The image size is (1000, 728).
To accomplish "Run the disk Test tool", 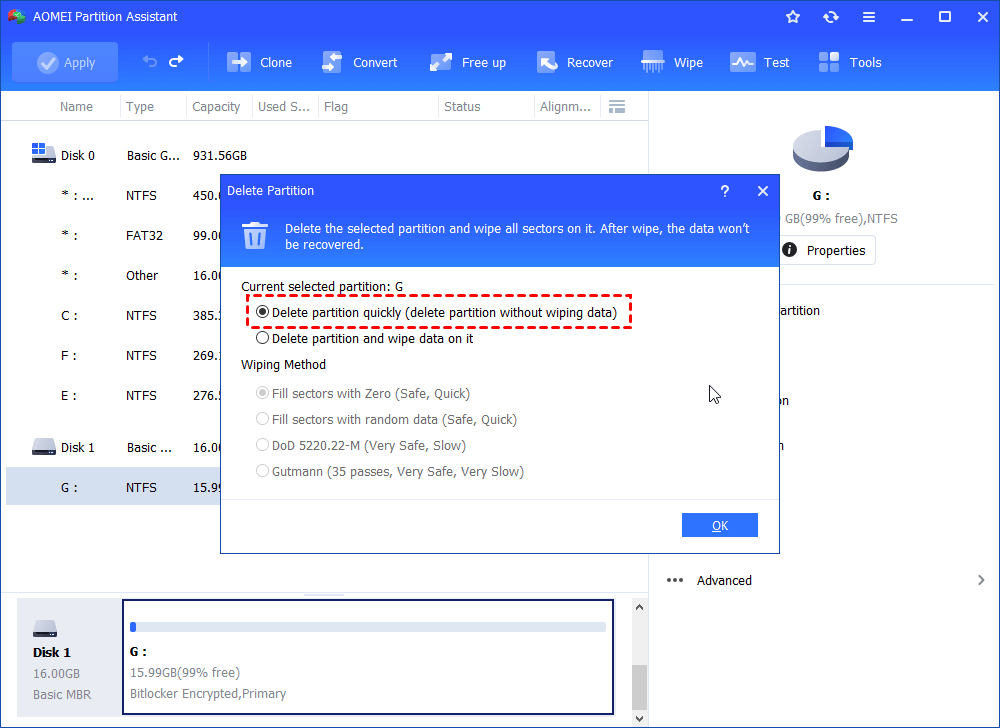I will tap(760, 62).
